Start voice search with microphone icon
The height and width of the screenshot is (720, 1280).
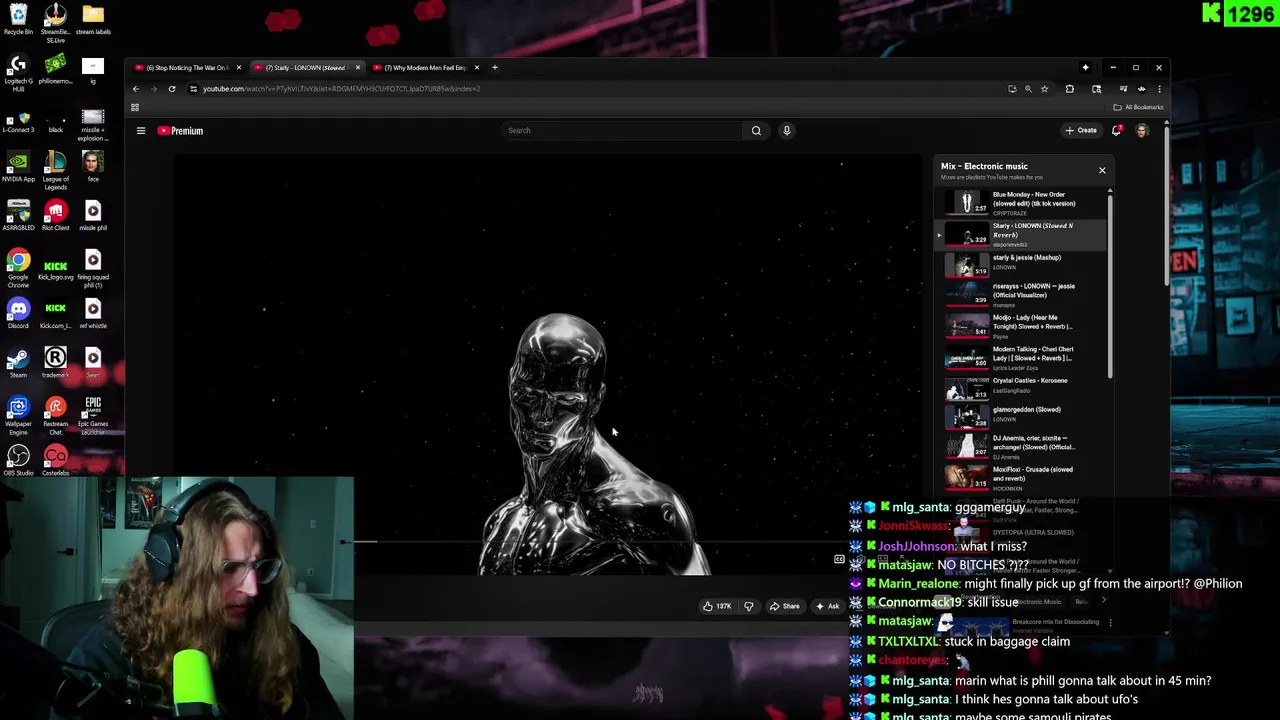coord(787,130)
